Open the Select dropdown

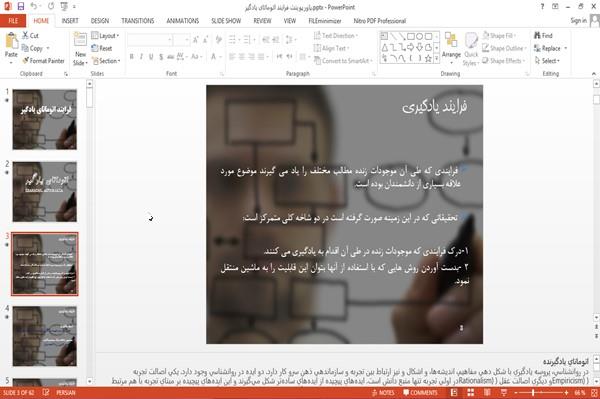[547, 61]
